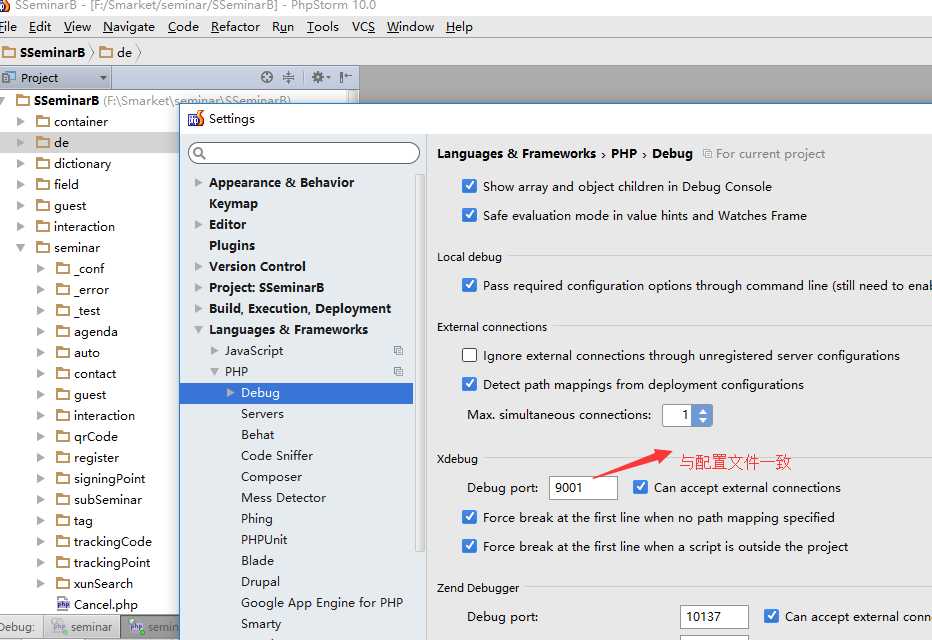The height and width of the screenshot is (640, 932).
Task: Open the Project panel gear settings icon
Action: (320, 77)
